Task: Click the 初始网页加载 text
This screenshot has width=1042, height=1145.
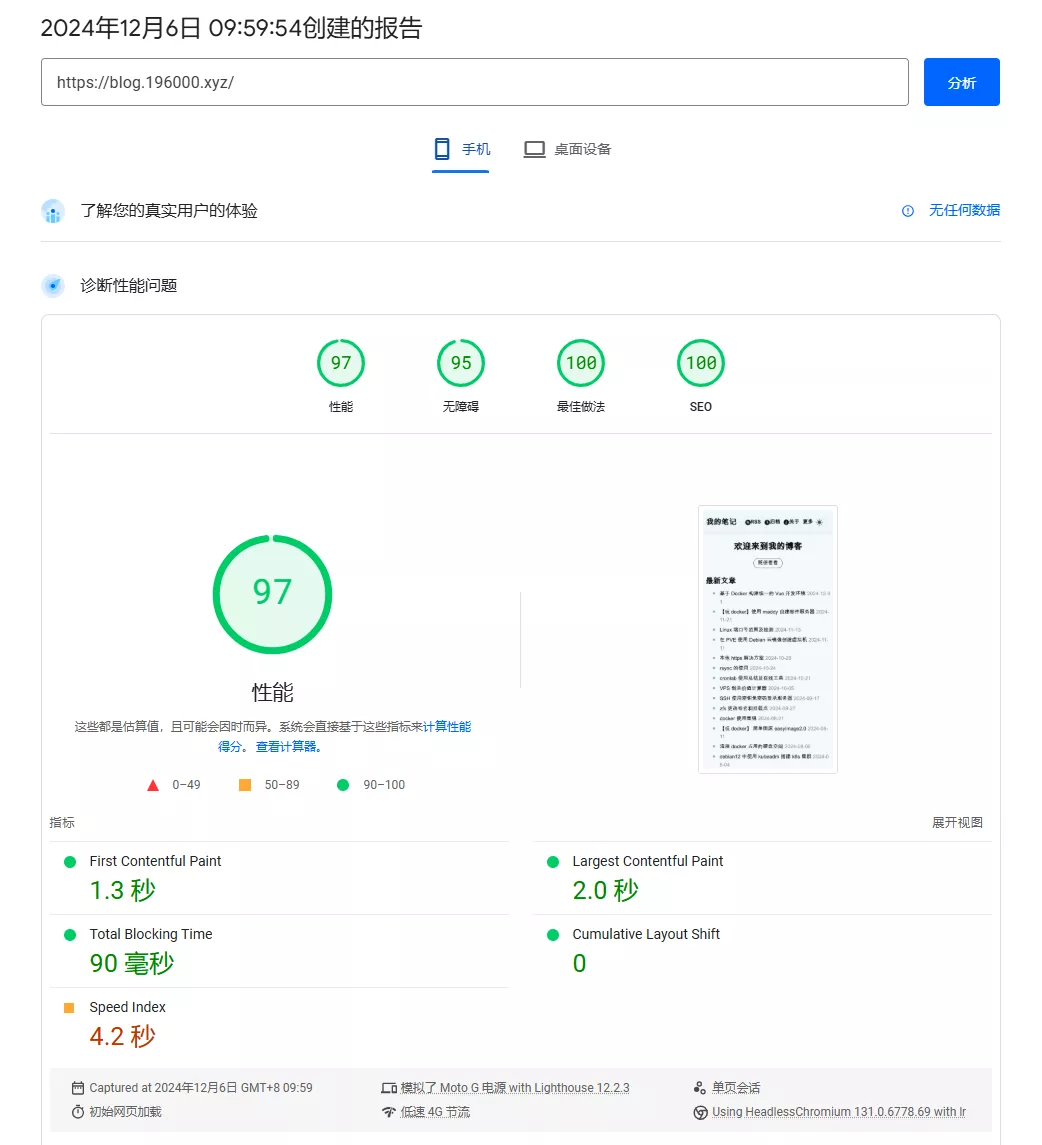Action: [125, 1111]
